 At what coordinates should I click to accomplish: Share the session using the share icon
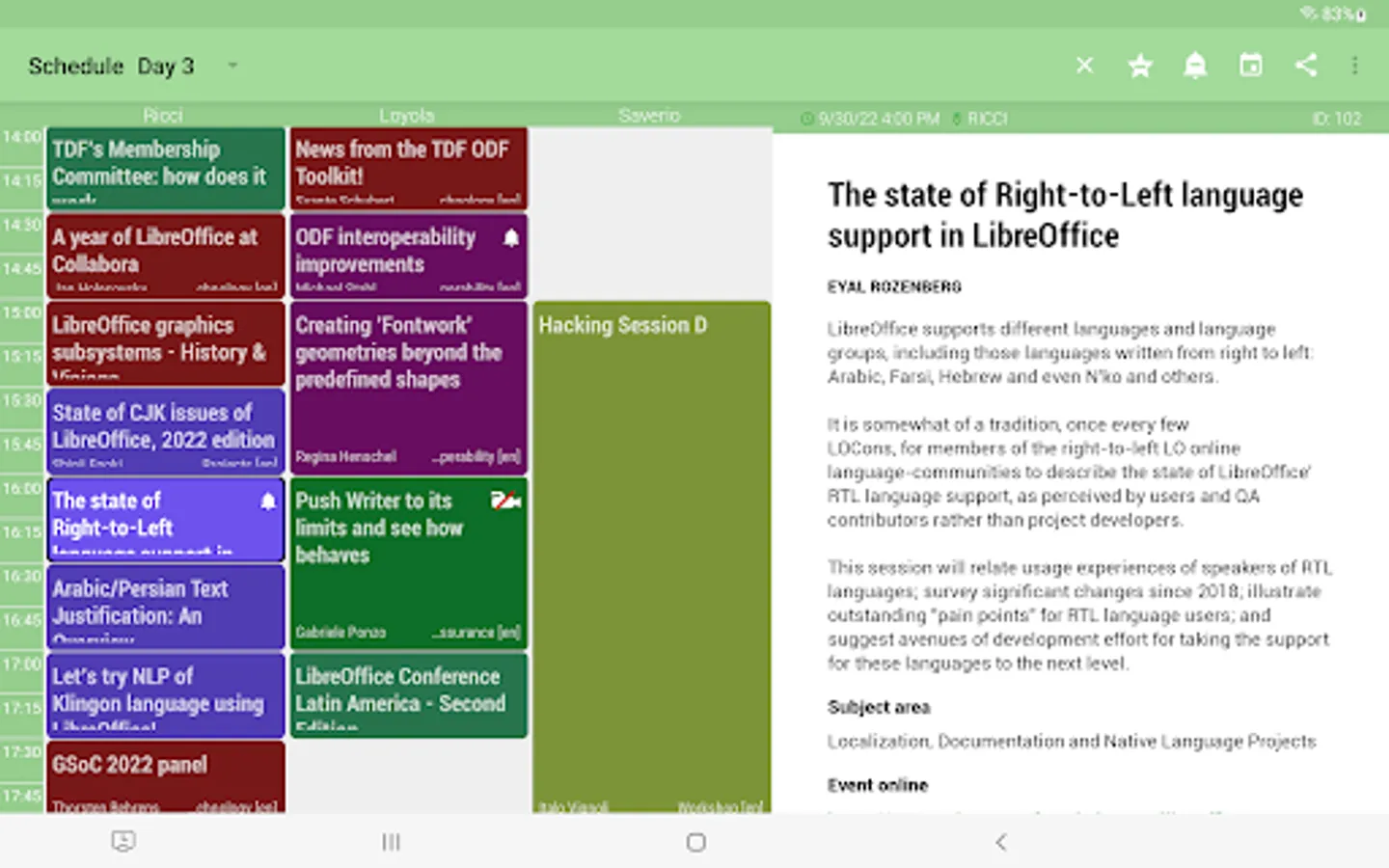(1306, 65)
